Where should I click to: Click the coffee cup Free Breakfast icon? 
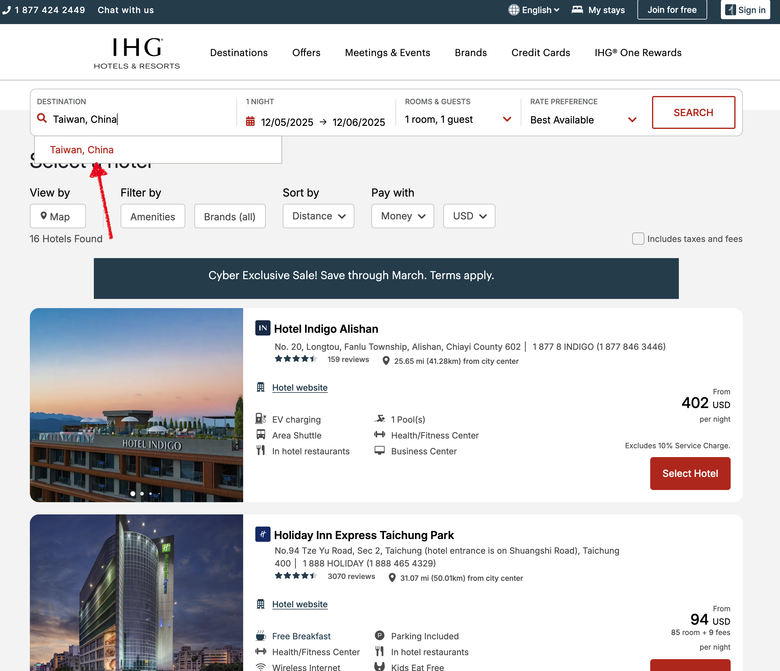[261, 636]
